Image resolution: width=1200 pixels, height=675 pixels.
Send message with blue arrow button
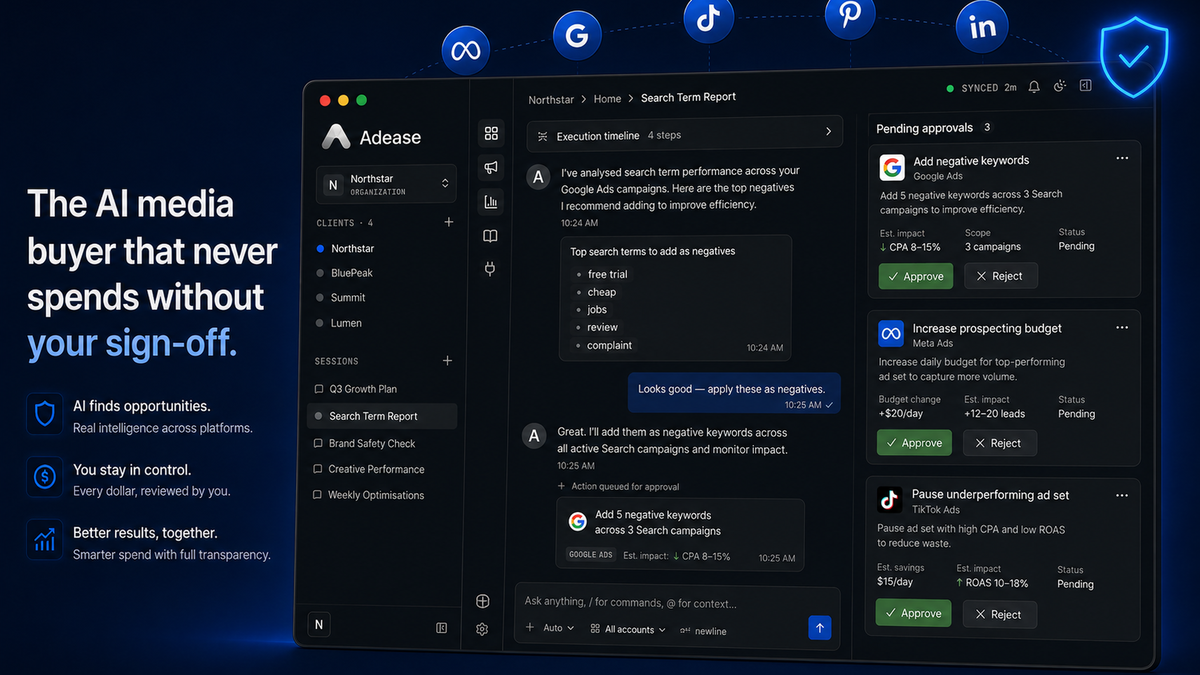click(x=820, y=627)
